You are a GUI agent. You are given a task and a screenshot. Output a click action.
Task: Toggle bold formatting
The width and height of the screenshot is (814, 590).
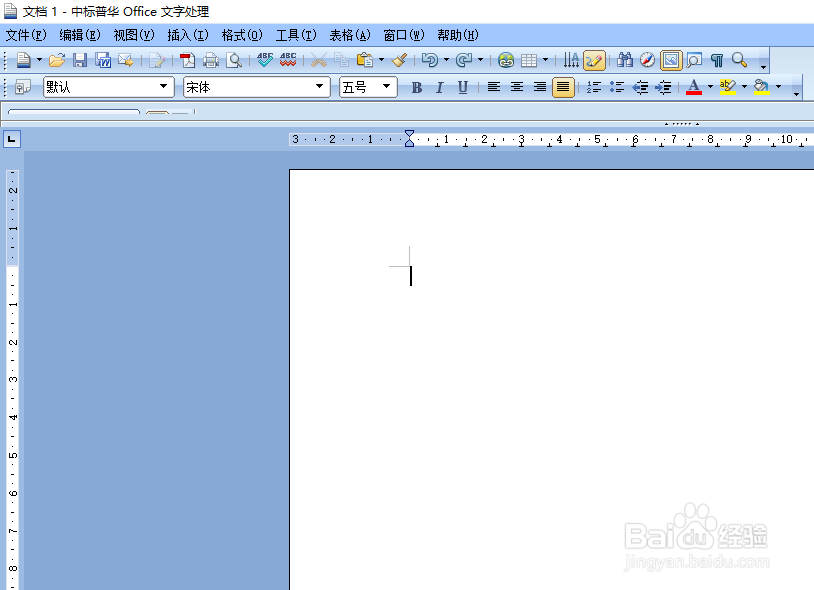point(418,86)
